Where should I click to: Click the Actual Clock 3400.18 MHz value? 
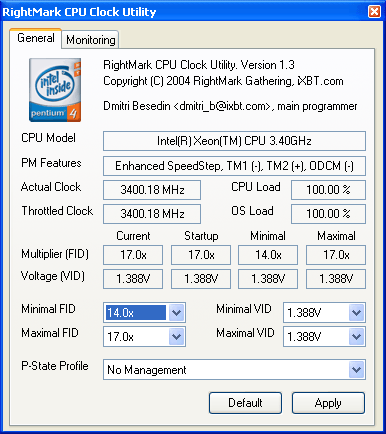(152, 190)
